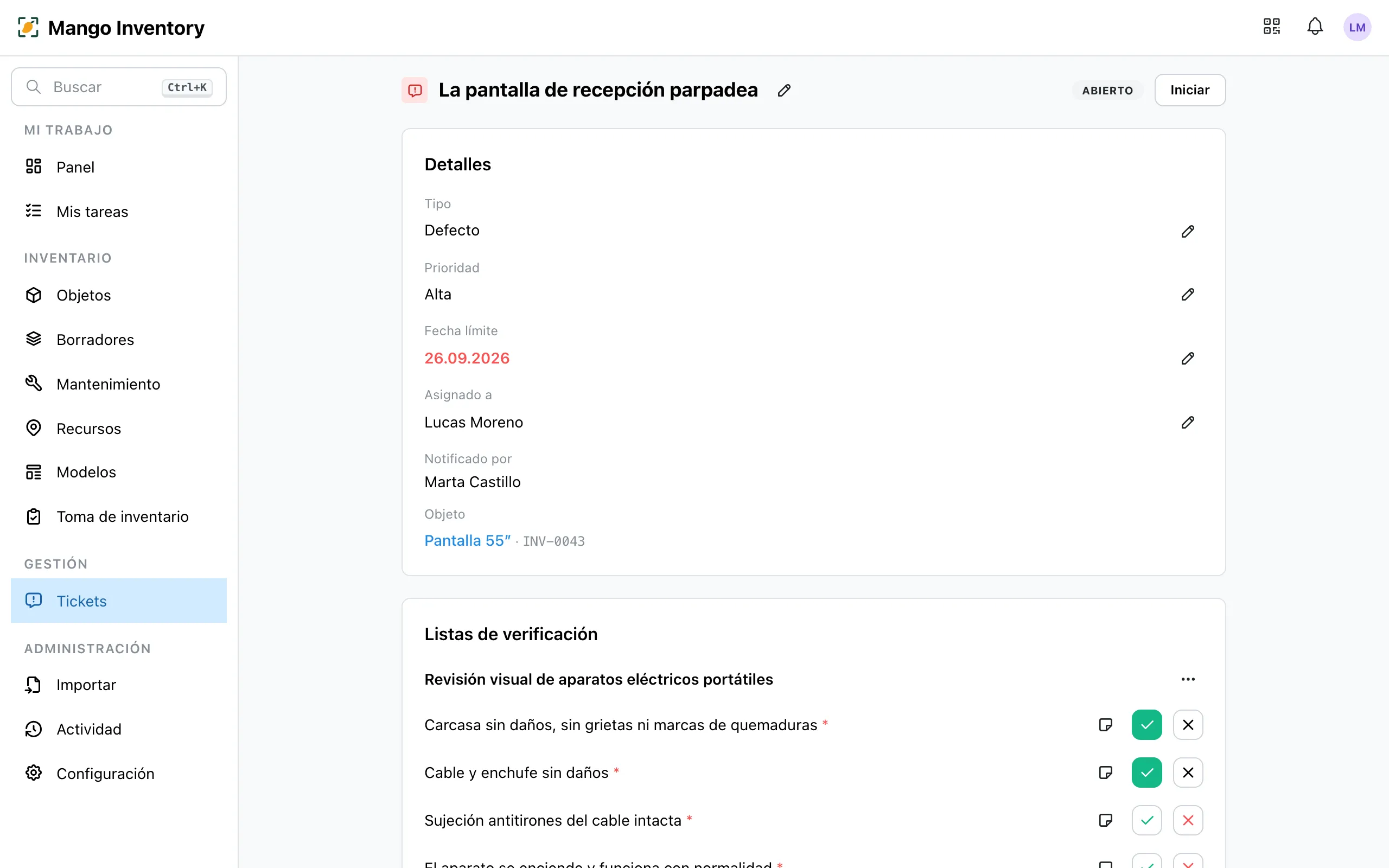Add note to Cable y enchufe item
Viewport: 1389px width, 868px height.
[1105, 772]
